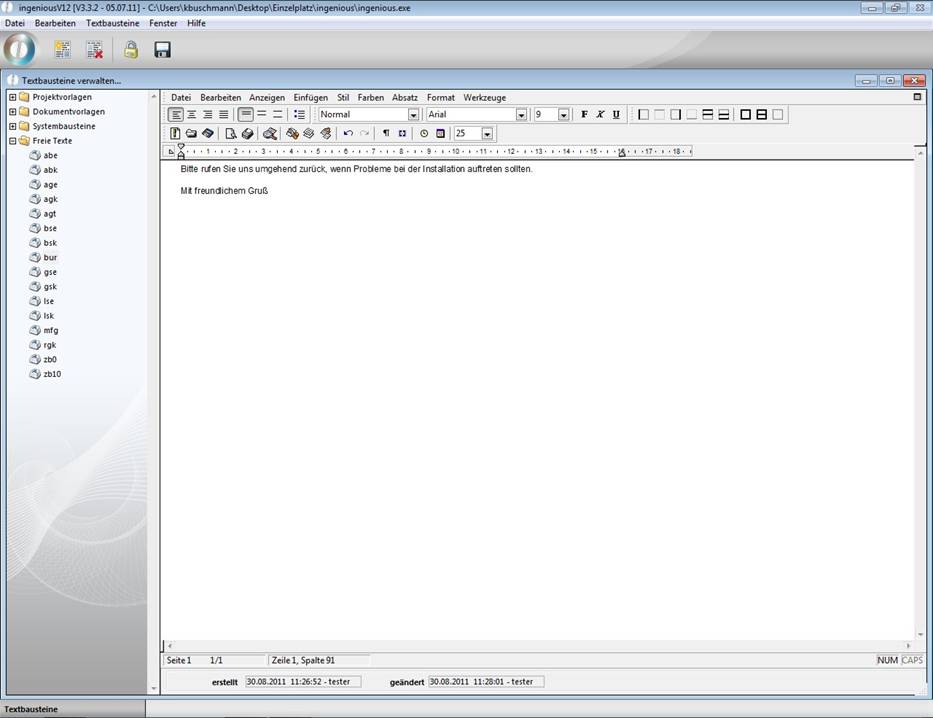Screen dimensions: 933x718
Task: Enable center text alignment
Action: (x=192, y=115)
